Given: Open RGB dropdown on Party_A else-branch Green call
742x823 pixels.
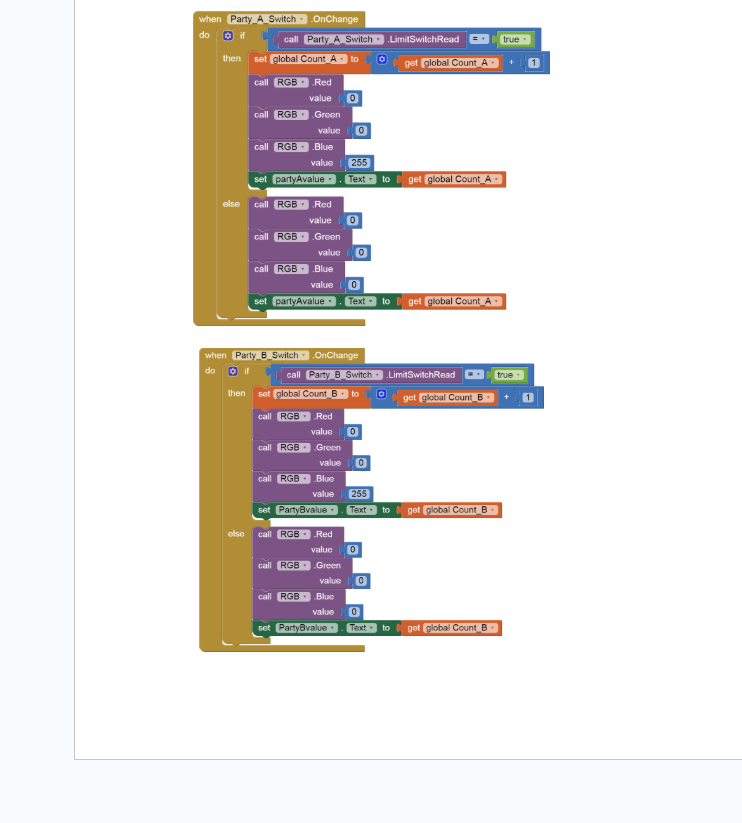Looking at the screenshot, I should pos(291,237).
